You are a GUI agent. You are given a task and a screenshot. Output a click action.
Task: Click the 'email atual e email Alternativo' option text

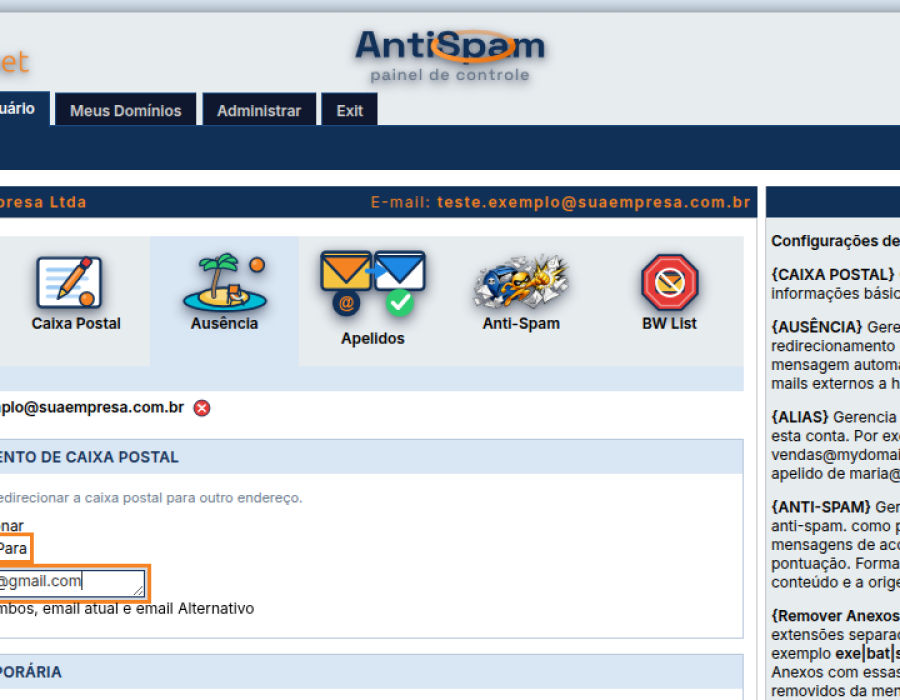148,608
